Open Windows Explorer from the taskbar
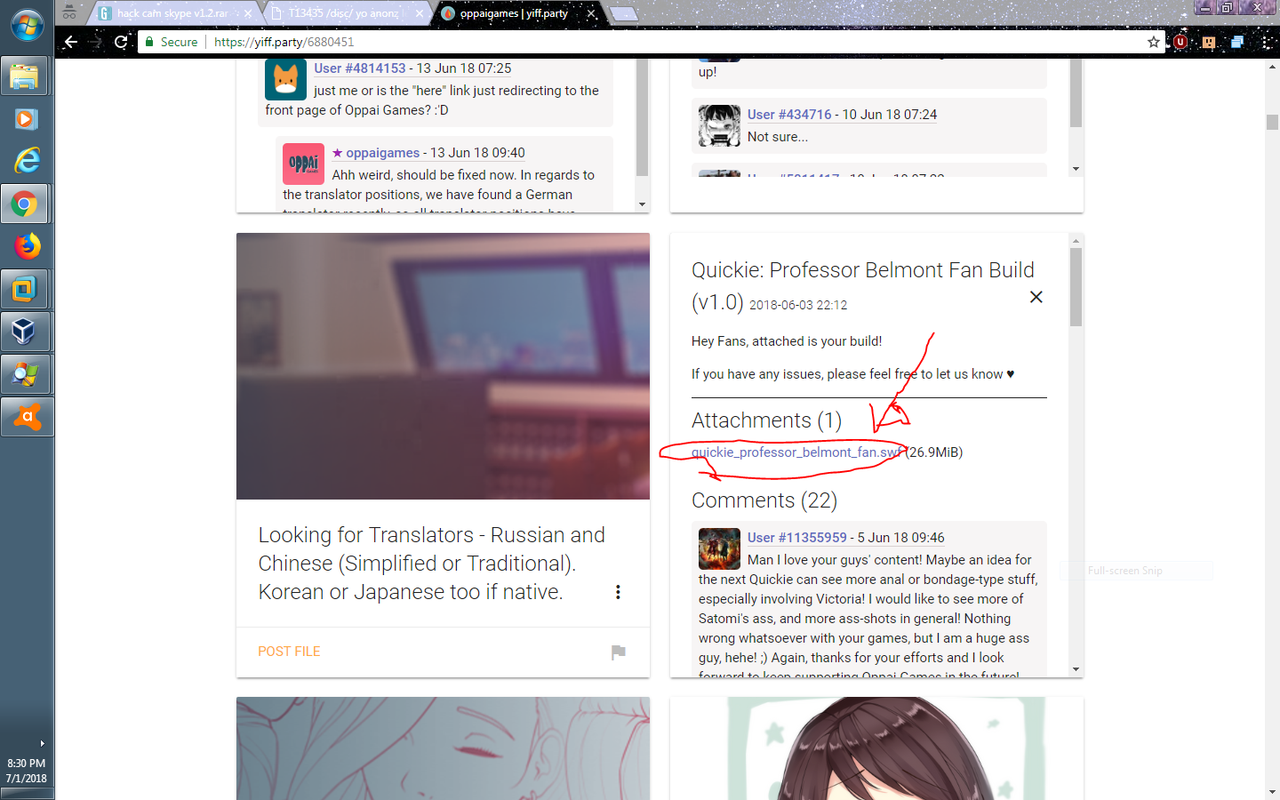 click(25, 77)
